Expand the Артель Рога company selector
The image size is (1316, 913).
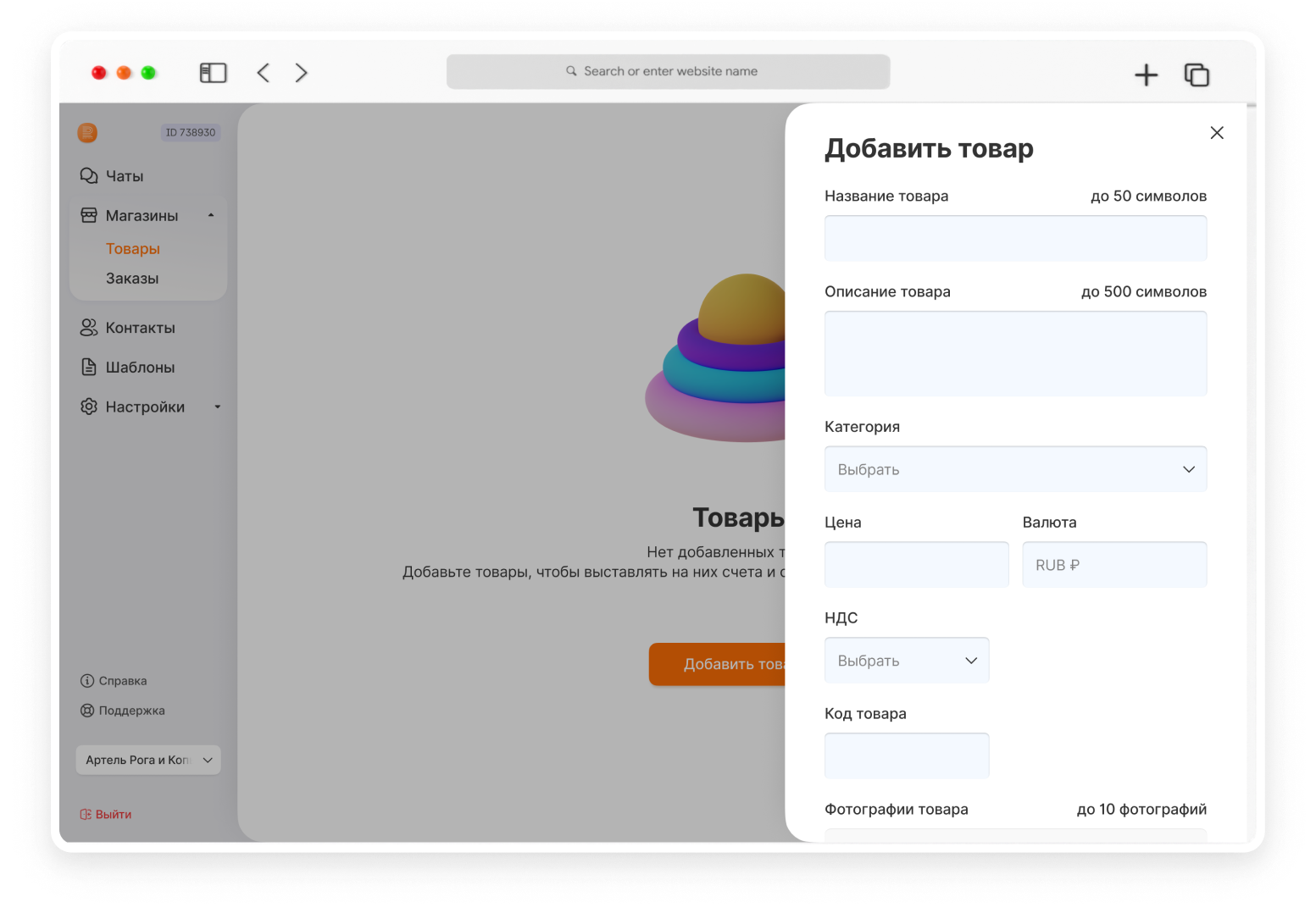tap(148, 760)
